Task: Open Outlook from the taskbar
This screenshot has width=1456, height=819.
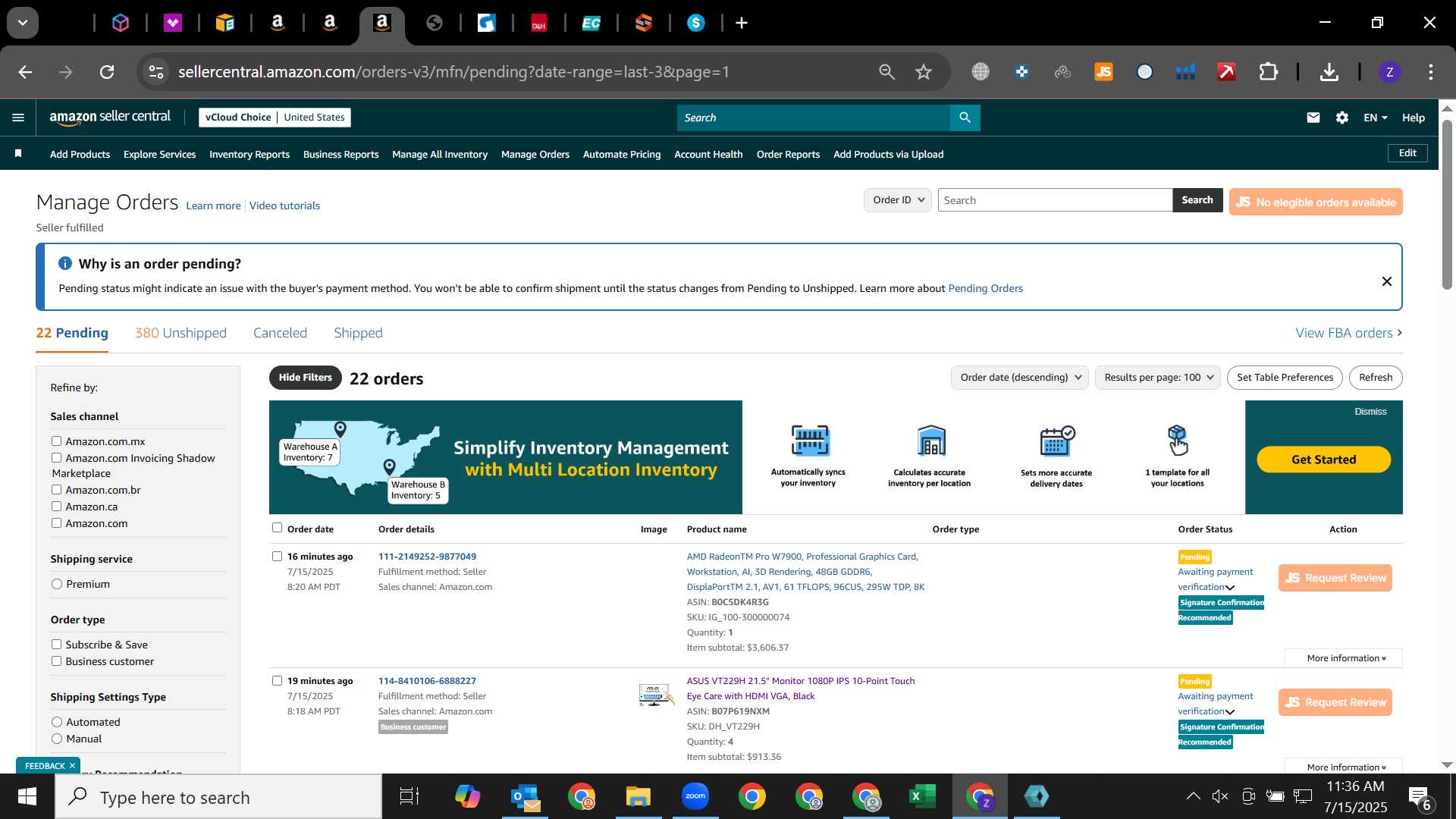Action: pos(524,796)
